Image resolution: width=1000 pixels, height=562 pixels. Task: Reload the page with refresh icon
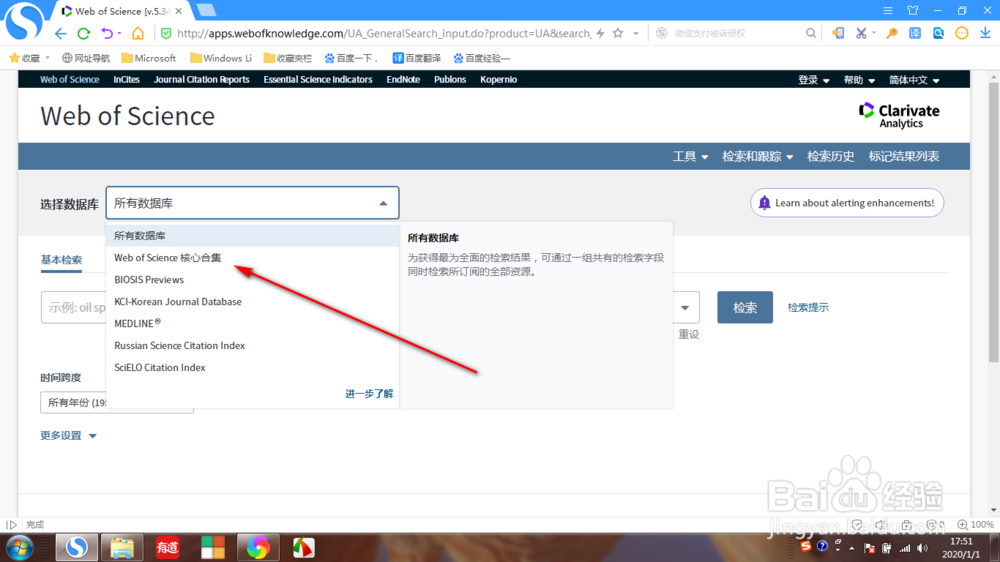coord(84,33)
